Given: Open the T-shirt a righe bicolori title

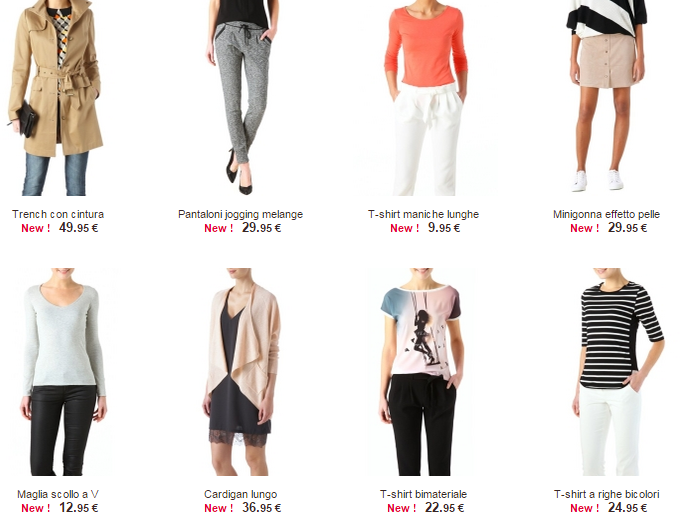Looking at the screenshot, I should click(x=606, y=494).
